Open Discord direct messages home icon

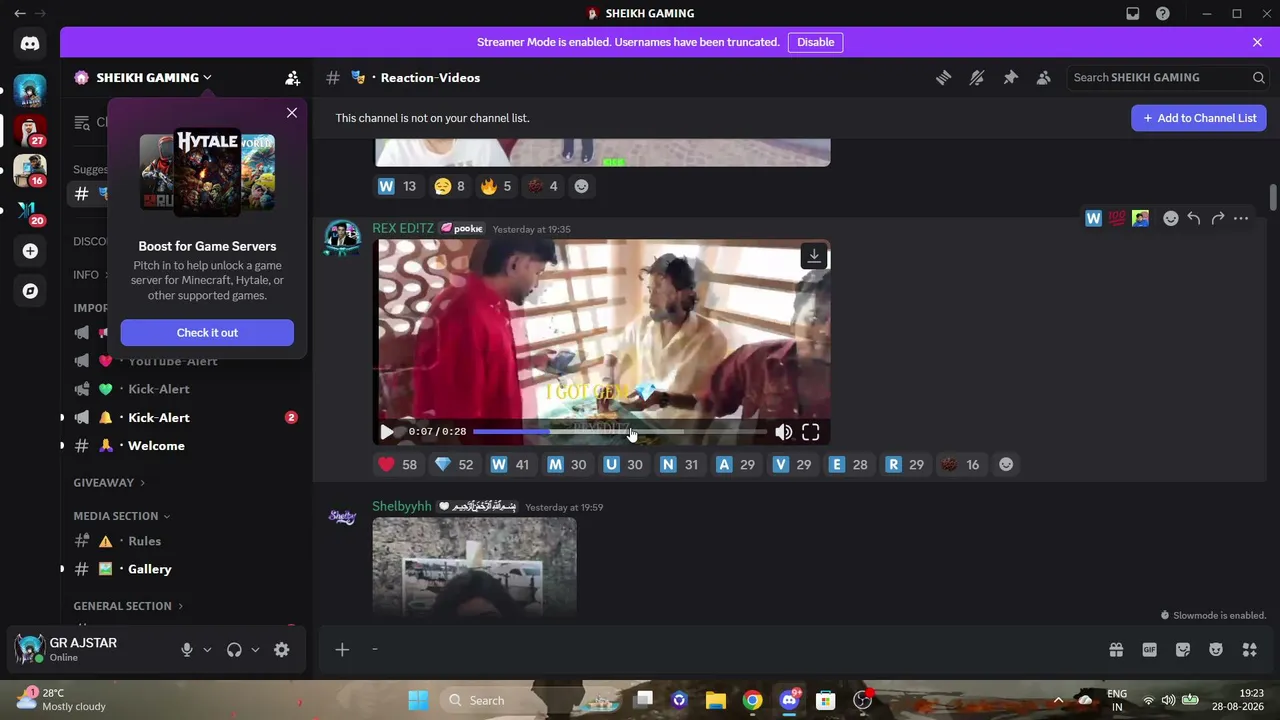tap(30, 43)
